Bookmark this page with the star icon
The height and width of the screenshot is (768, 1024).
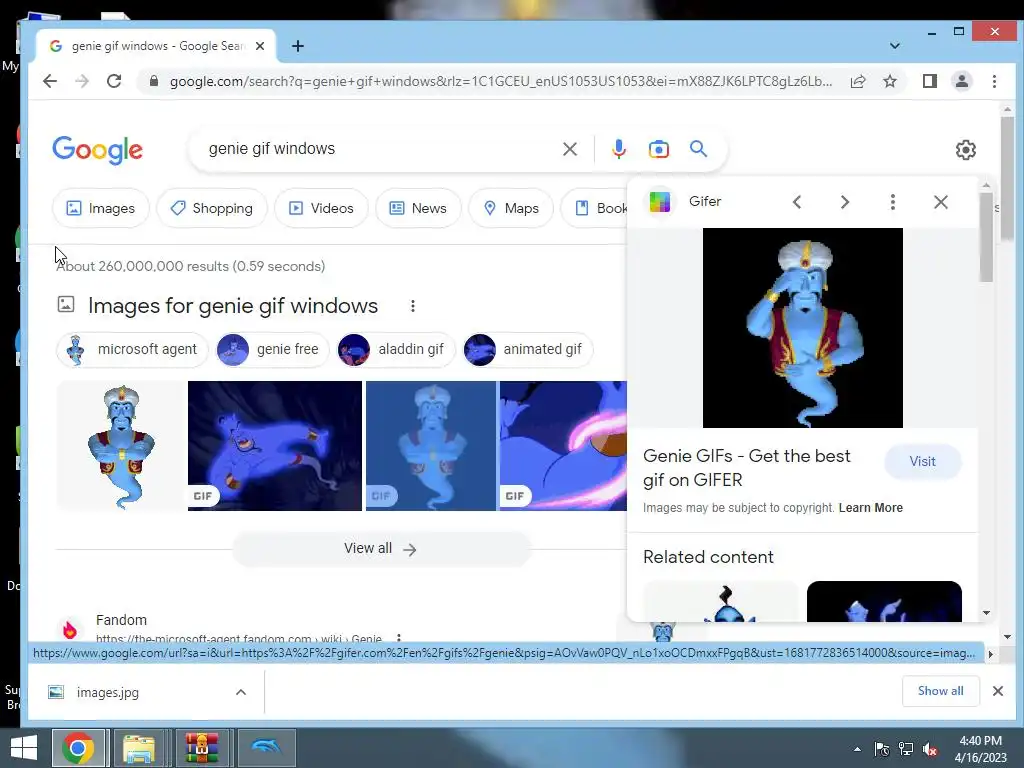(x=889, y=81)
